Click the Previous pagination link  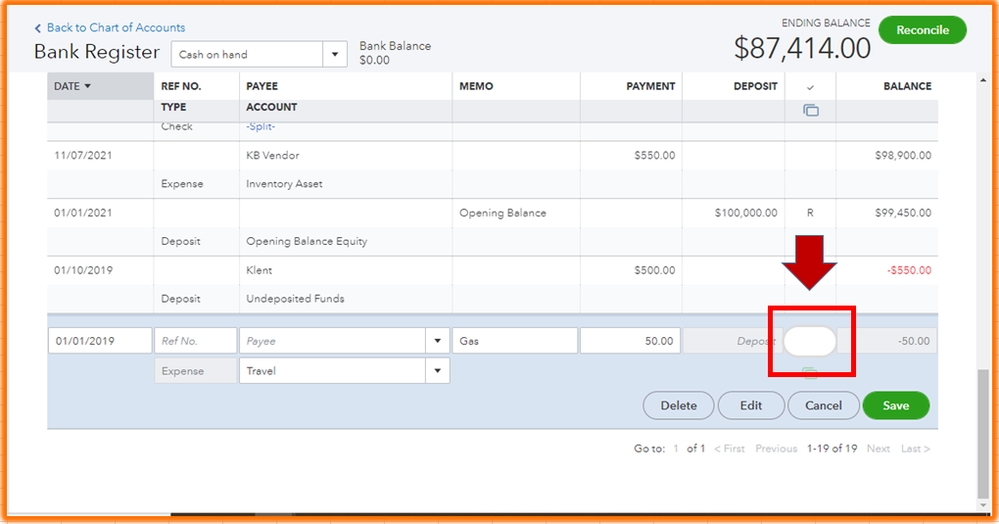[776, 449]
